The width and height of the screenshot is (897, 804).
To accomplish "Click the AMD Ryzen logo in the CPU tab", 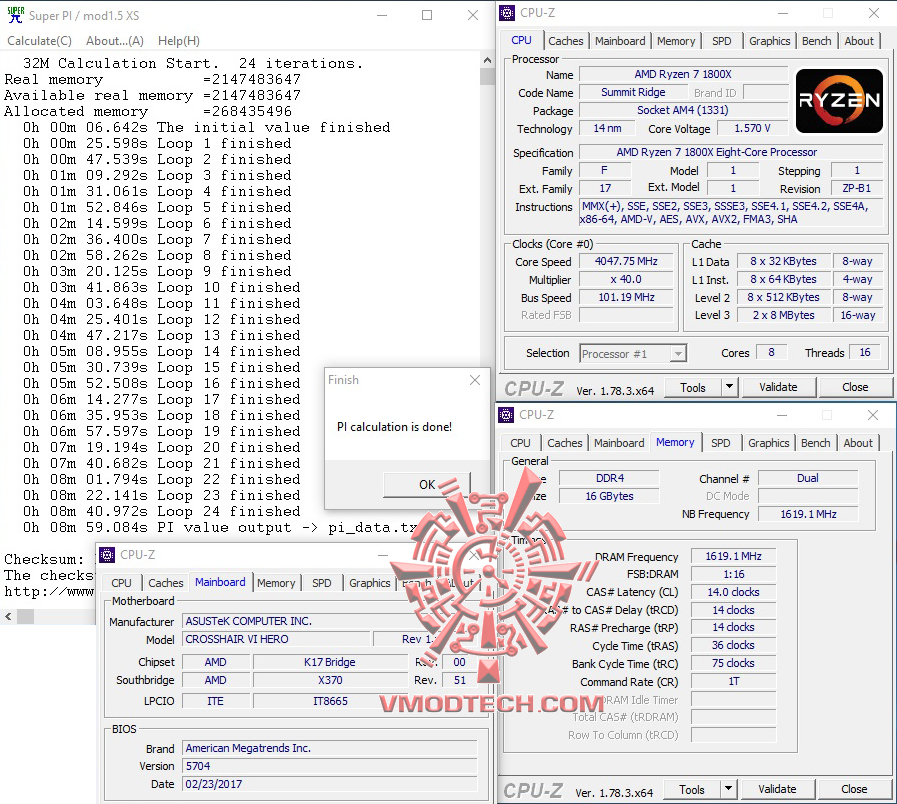I will 838,100.
